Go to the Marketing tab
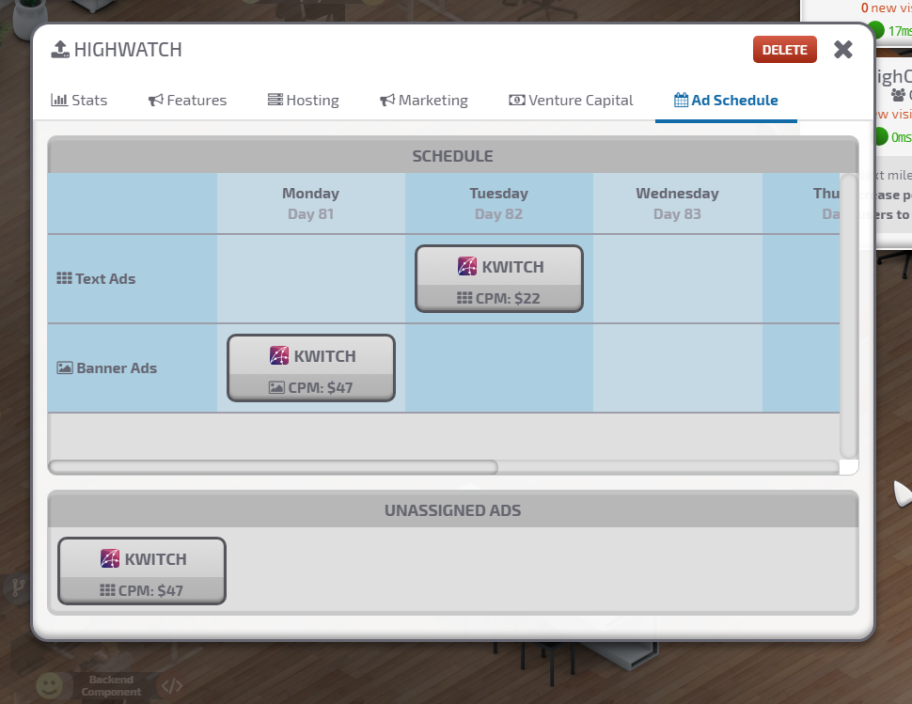The width and height of the screenshot is (912, 704). pyautogui.click(x=423, y=100)
